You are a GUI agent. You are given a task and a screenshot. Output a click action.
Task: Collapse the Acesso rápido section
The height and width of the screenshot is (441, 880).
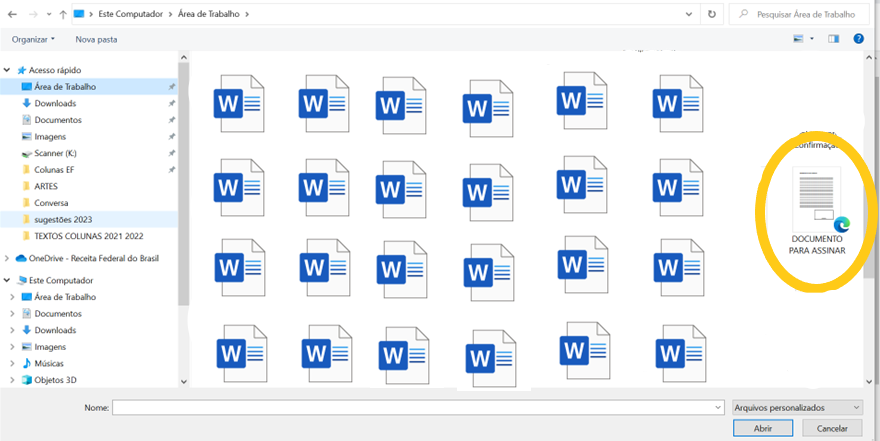click(8, 70)
